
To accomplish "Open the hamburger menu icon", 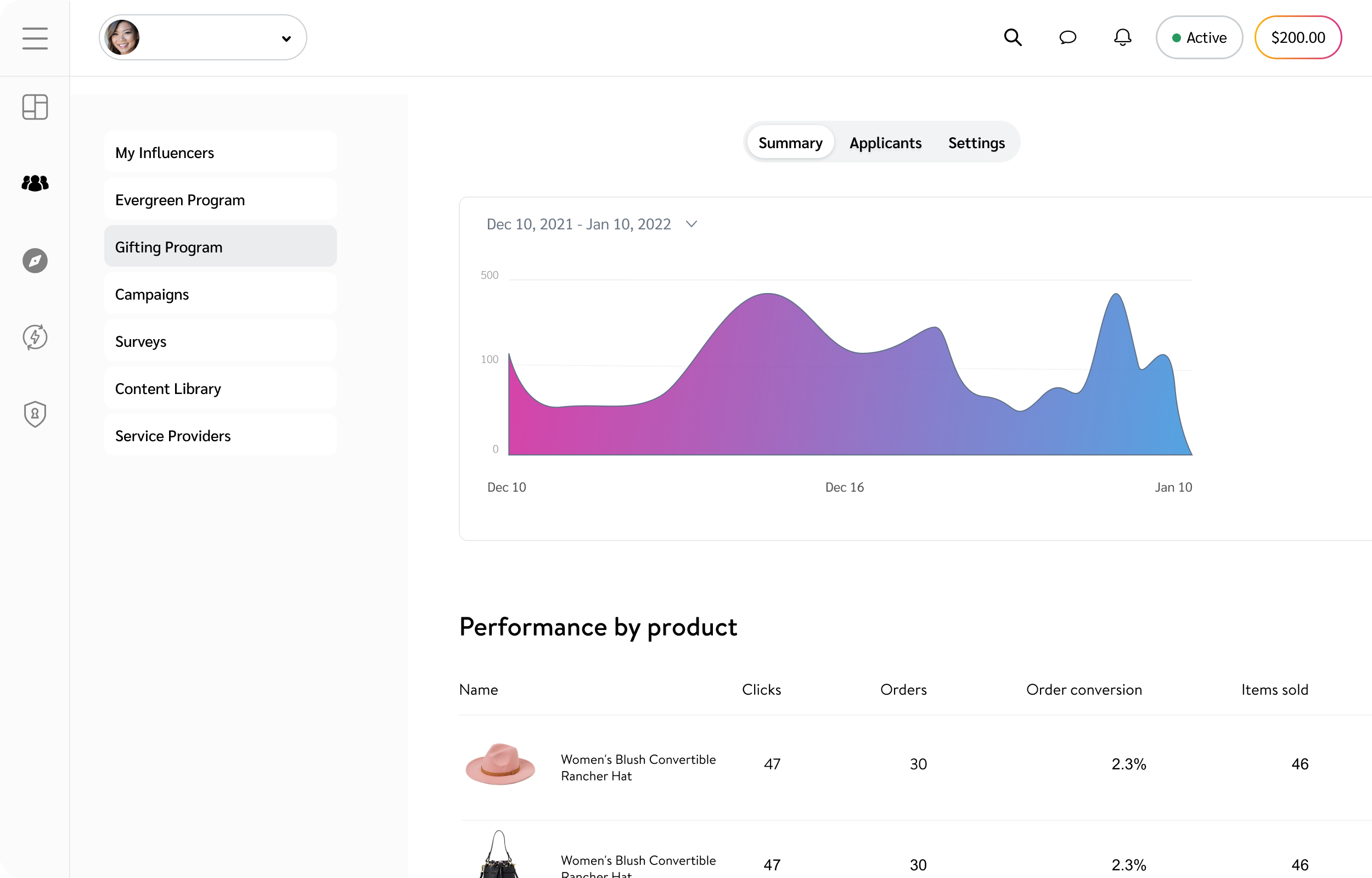I will point(35,38).
